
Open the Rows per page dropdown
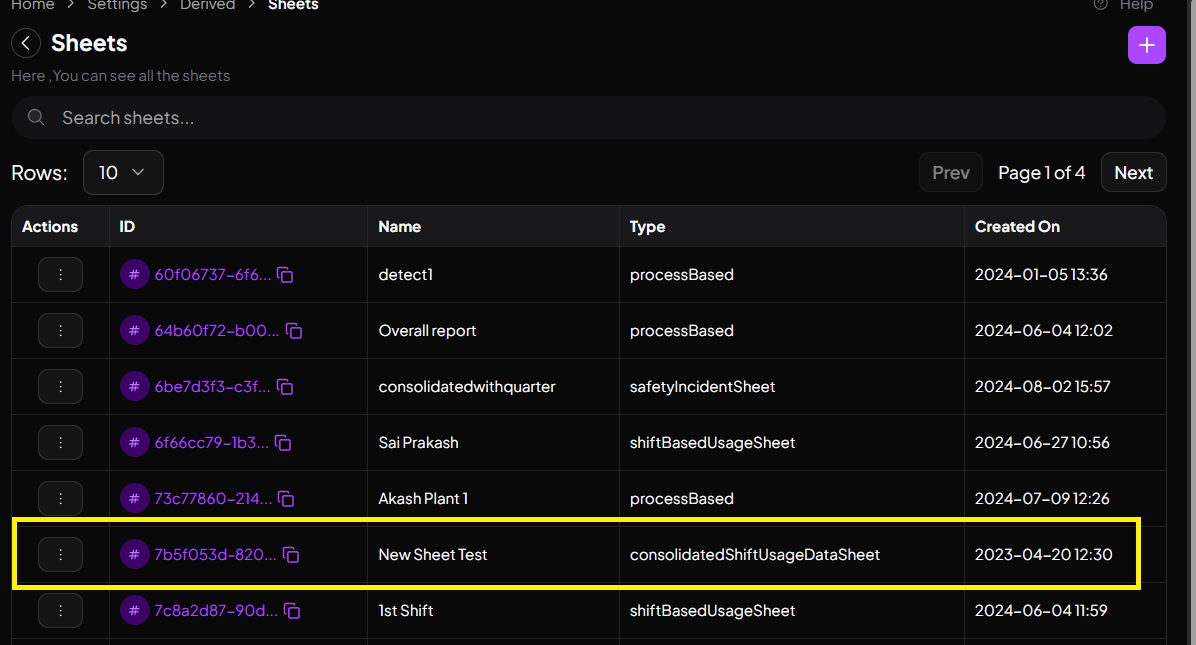tap(123, 172)
